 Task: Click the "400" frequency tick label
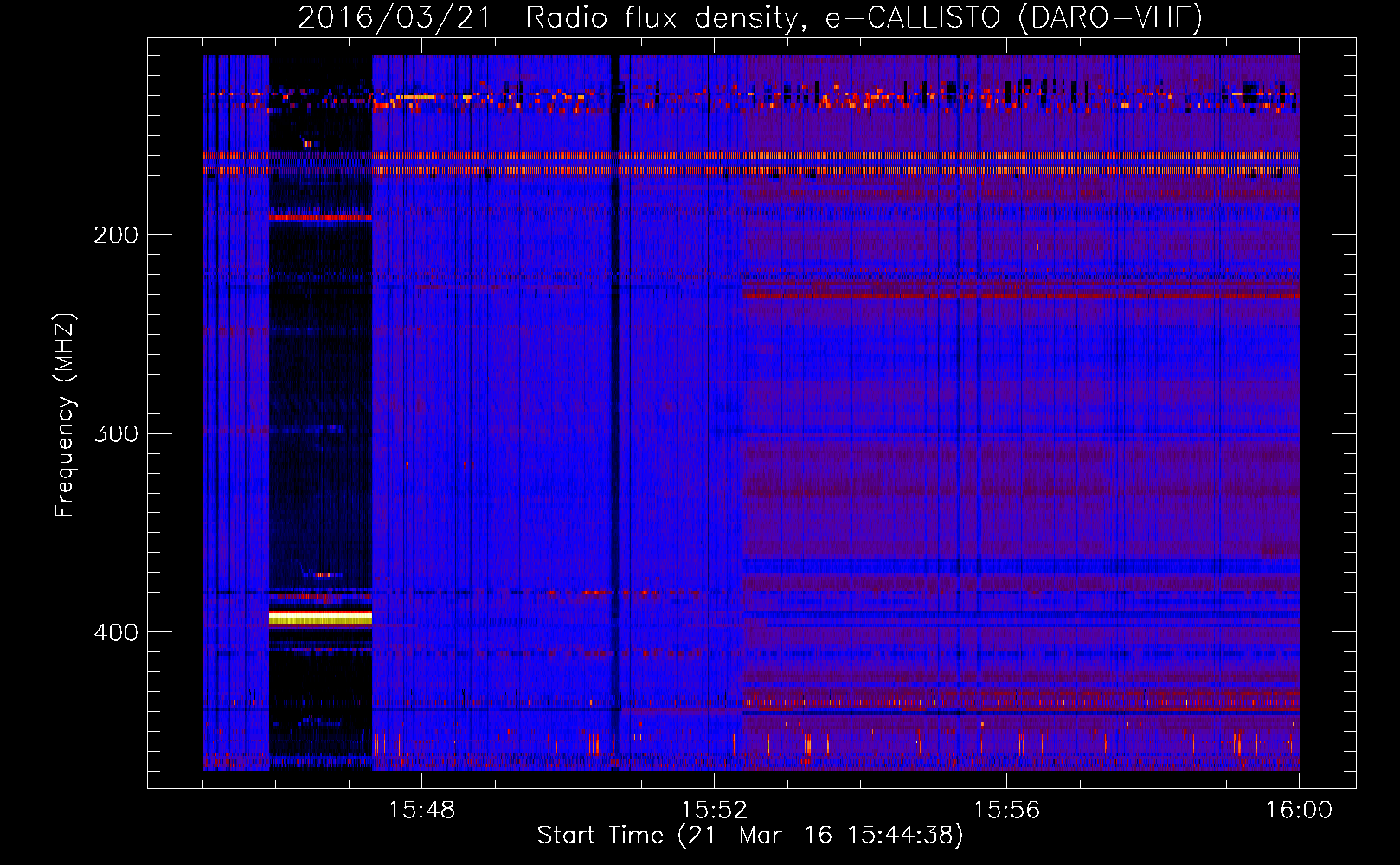click(x=116, y=632)
